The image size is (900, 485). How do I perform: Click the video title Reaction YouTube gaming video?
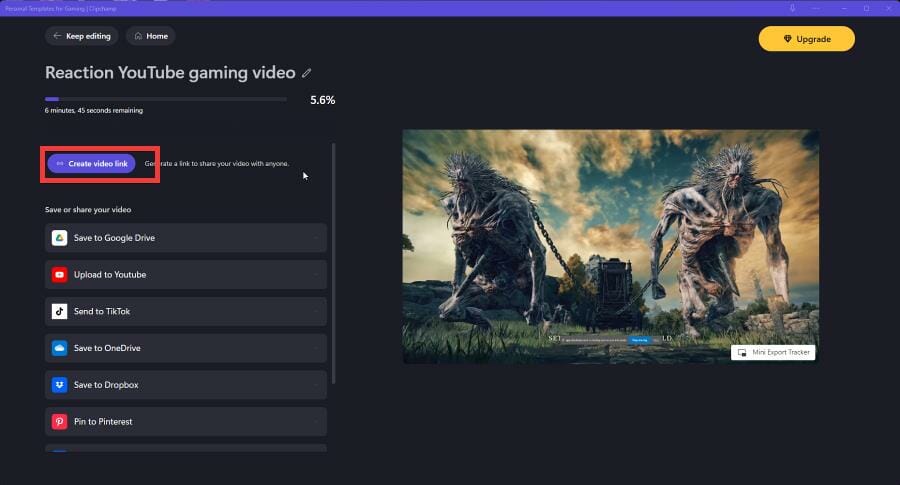coord(170,73)
